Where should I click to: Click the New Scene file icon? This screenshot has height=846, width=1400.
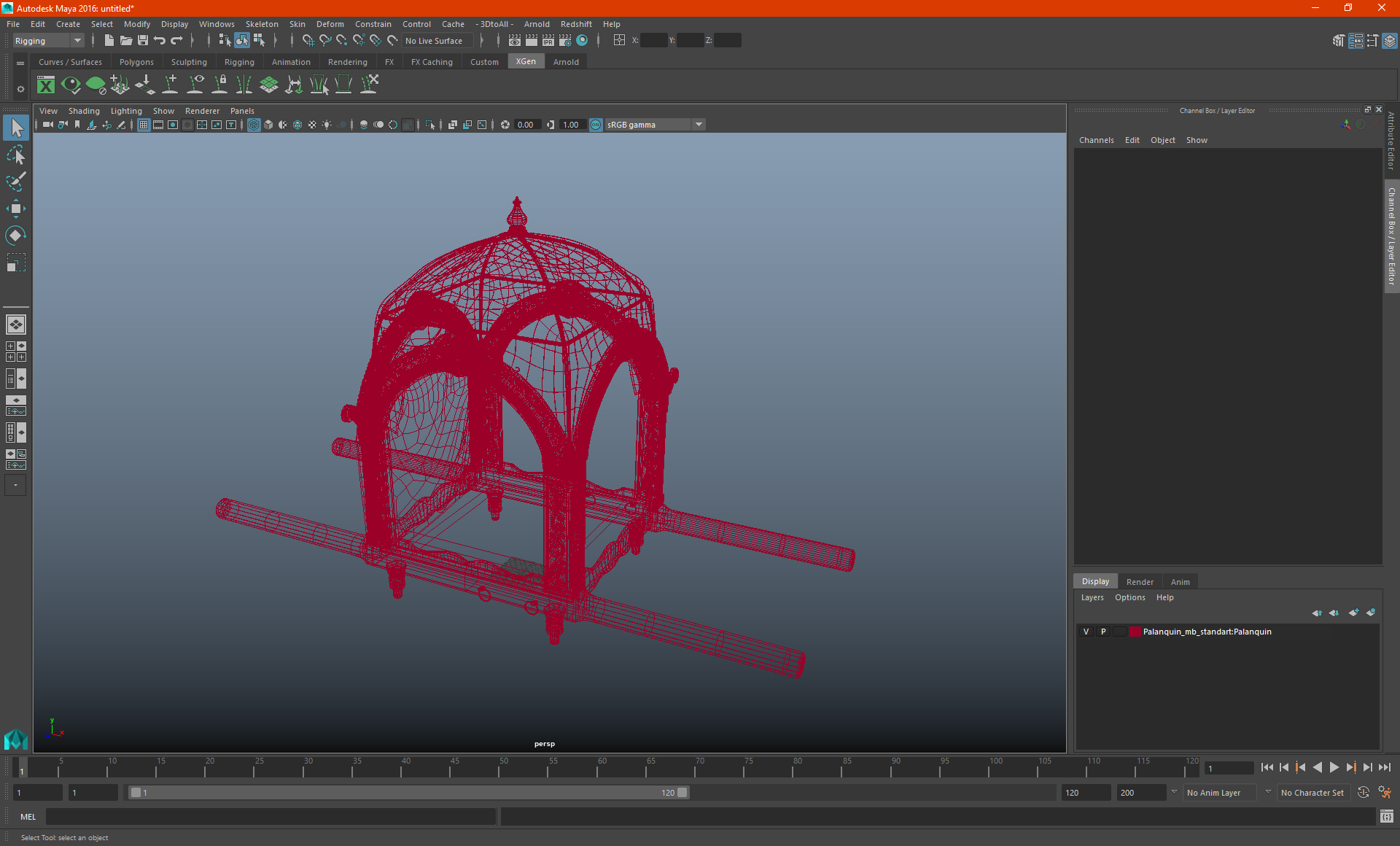tap(109, 41)
